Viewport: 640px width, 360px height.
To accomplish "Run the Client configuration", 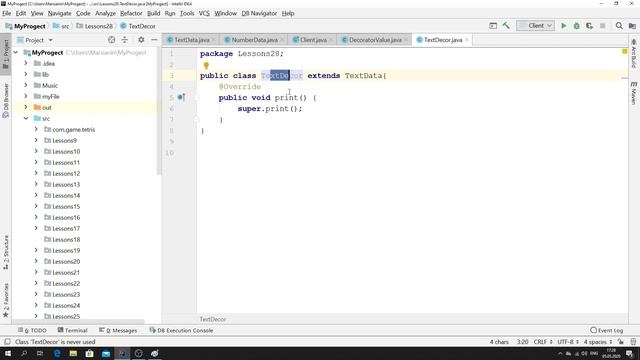I will pos(564,26).
